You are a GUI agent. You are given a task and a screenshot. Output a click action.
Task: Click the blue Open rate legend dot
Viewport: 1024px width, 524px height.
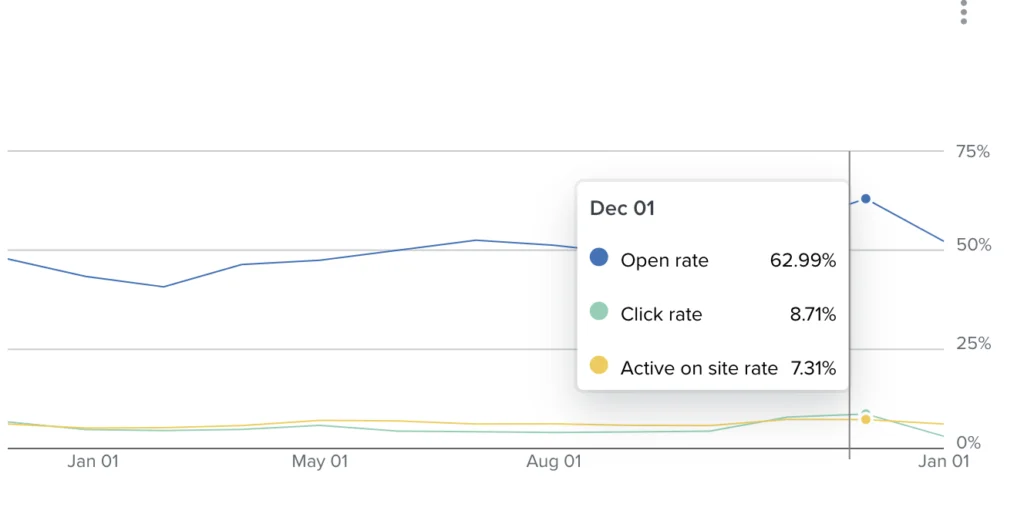599,258
